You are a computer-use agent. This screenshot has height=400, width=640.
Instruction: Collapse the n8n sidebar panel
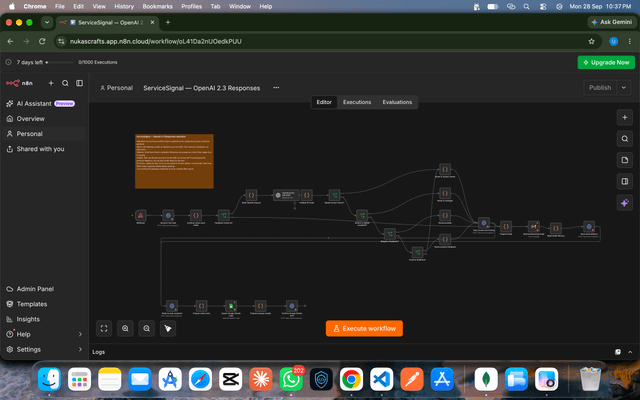pyautogui.click(x=80, y=83)
